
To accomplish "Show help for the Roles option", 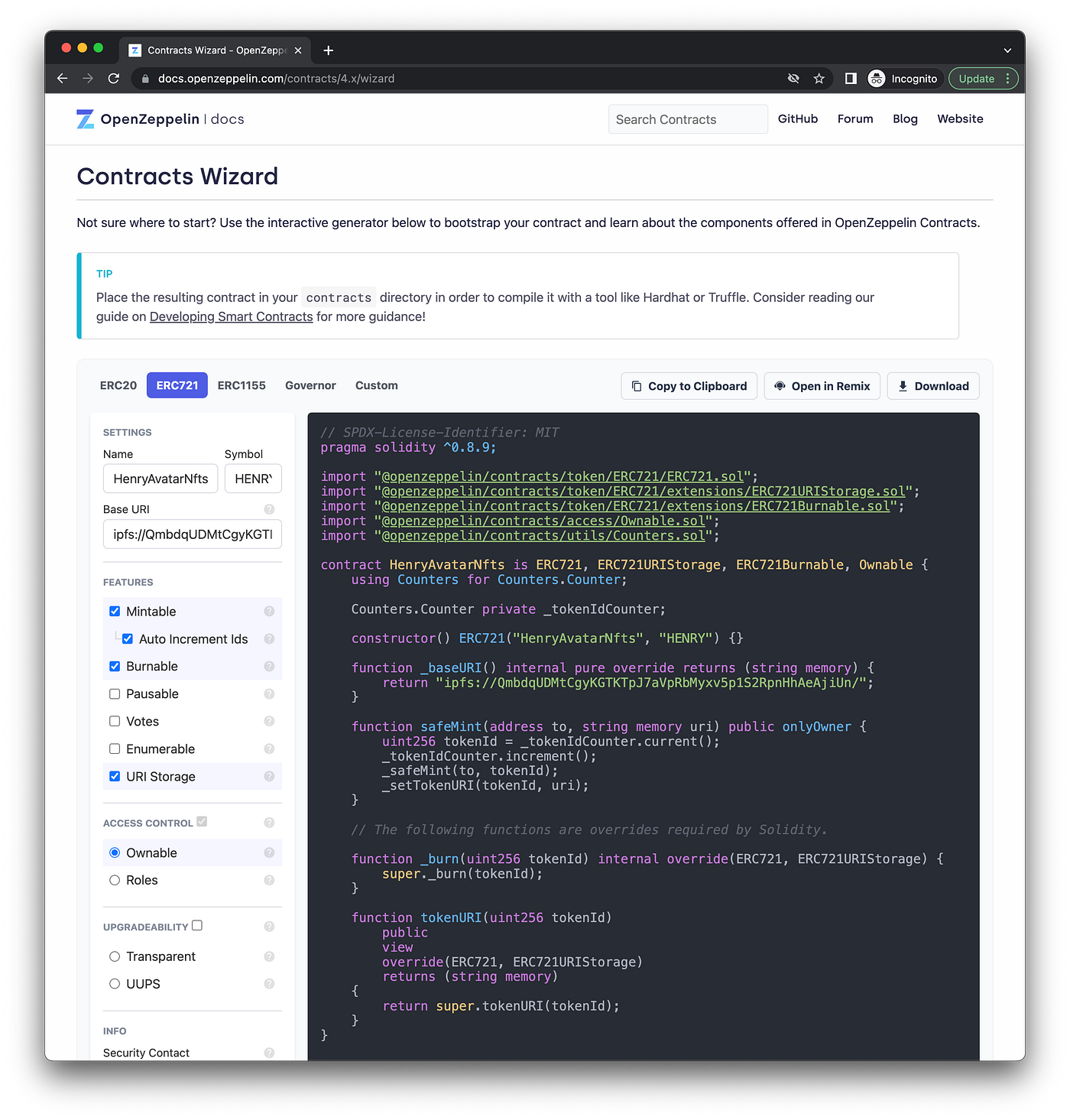I will [269, 881].
